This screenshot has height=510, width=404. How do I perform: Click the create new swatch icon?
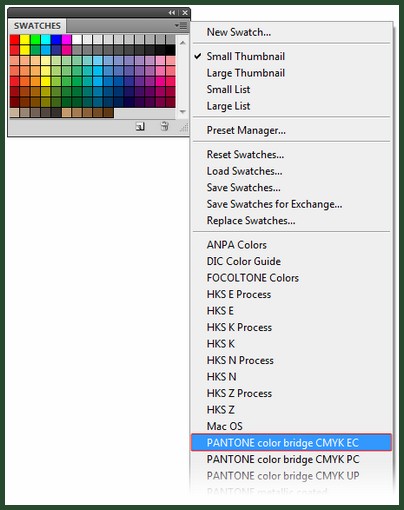(x=140, y=126)
